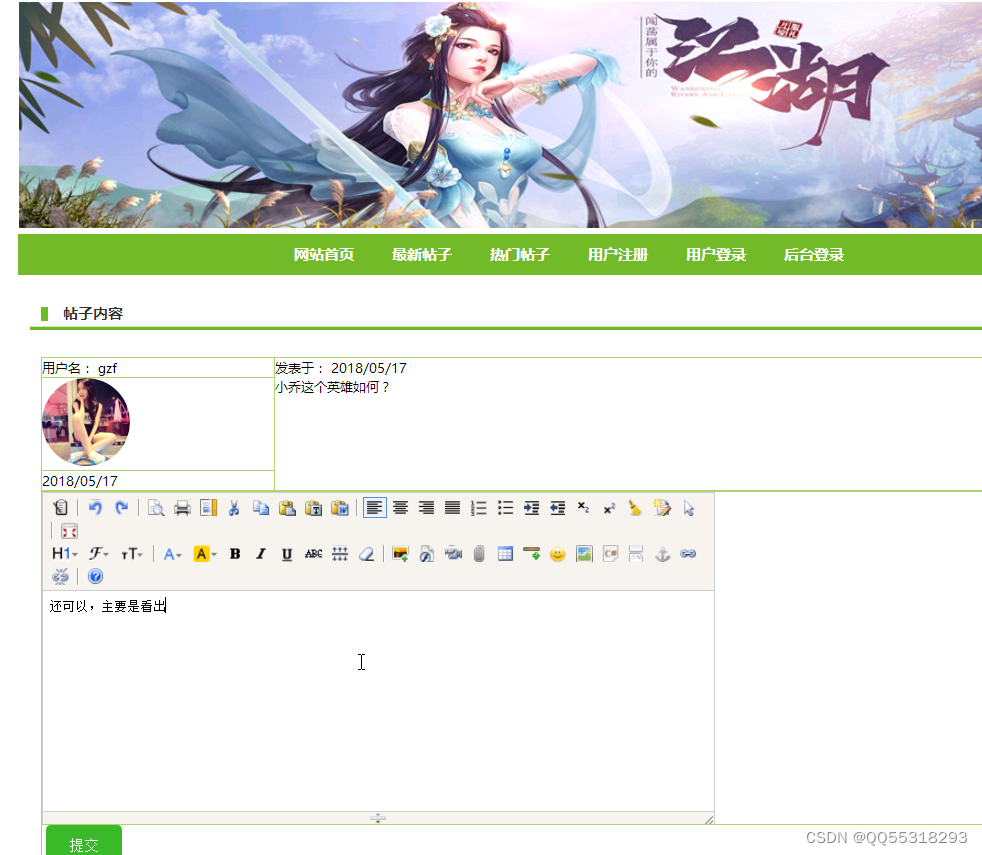Toggle center text alignment
The width and height of the screenshot is (982, 855).
click(400, 508)
